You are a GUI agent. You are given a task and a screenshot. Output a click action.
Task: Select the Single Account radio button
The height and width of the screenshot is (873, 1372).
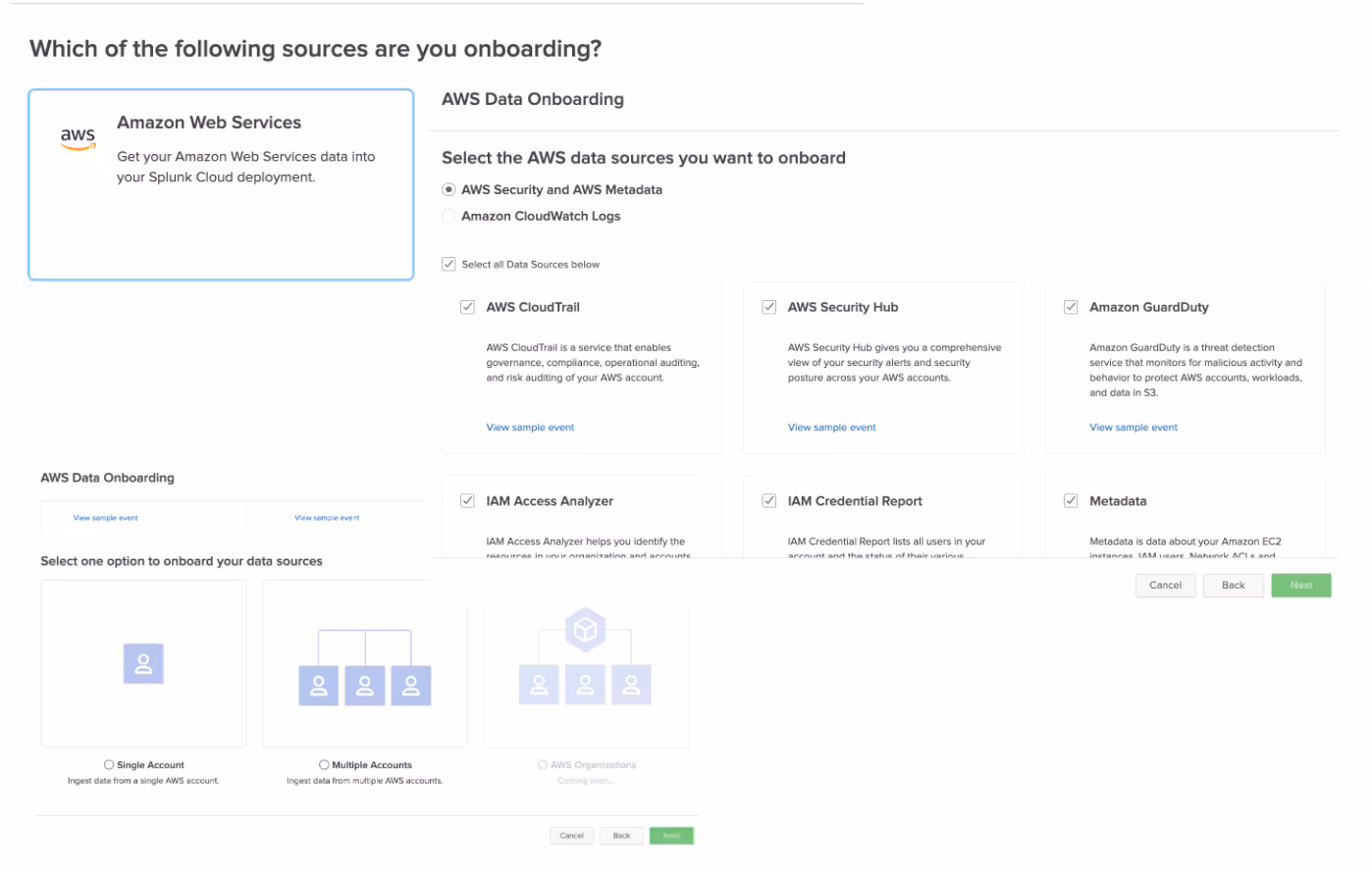point(109,765)
